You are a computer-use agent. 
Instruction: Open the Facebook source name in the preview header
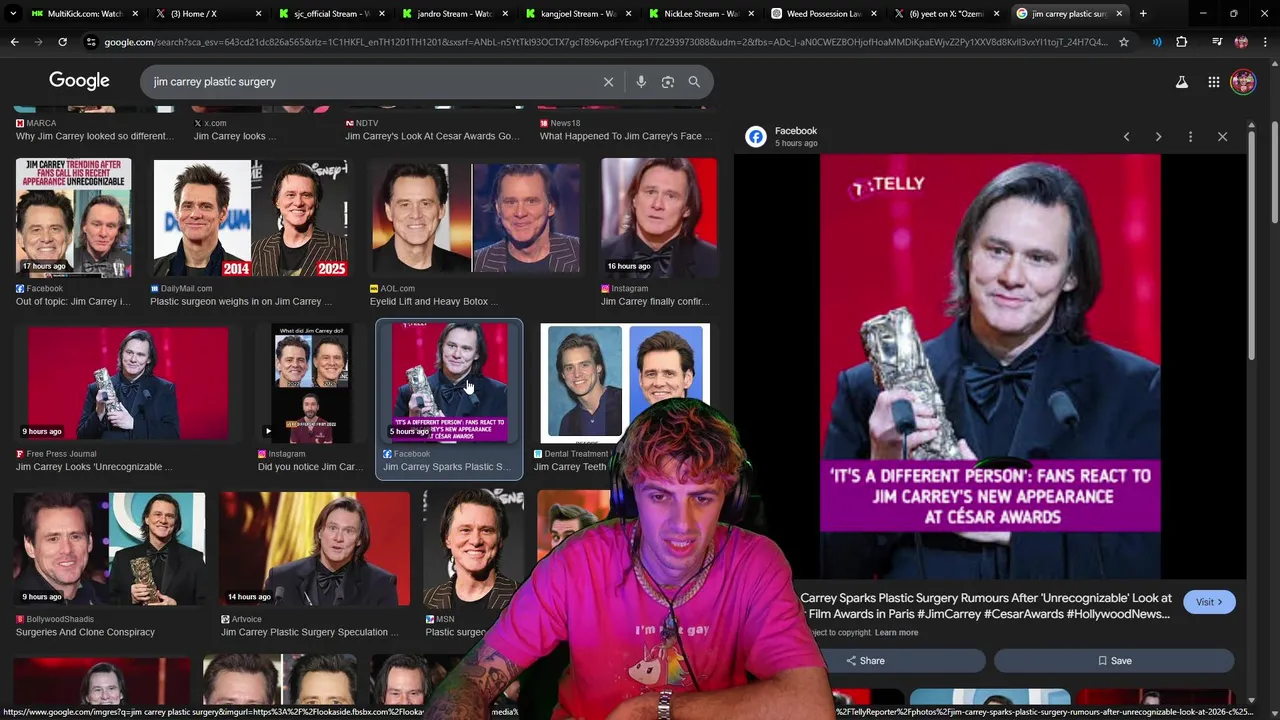tap(796, 131)
